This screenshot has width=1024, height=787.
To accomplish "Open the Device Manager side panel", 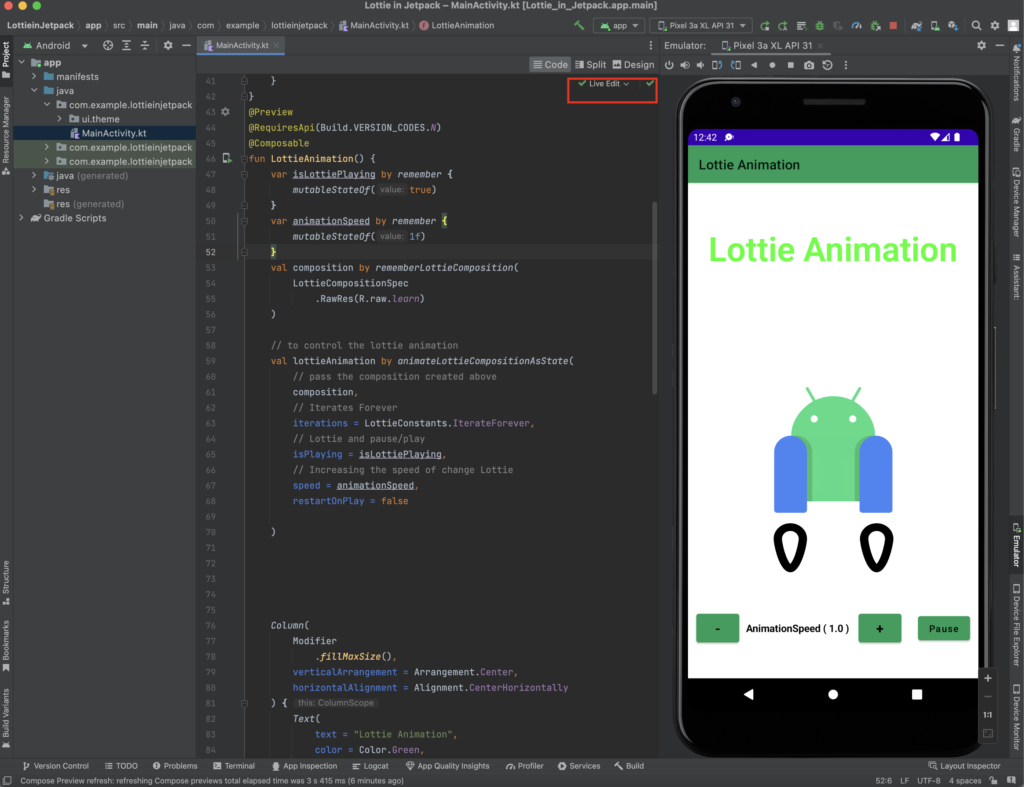I will pyautogui.click(x=1017, y=203).
